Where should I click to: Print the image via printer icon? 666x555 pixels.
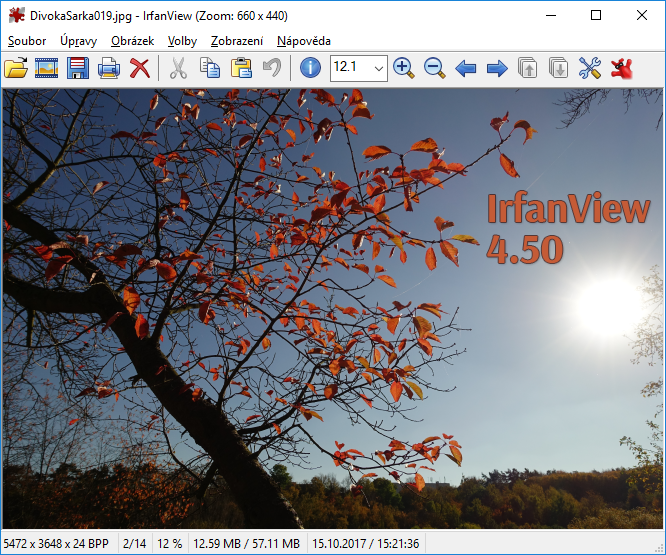(109, 68)
